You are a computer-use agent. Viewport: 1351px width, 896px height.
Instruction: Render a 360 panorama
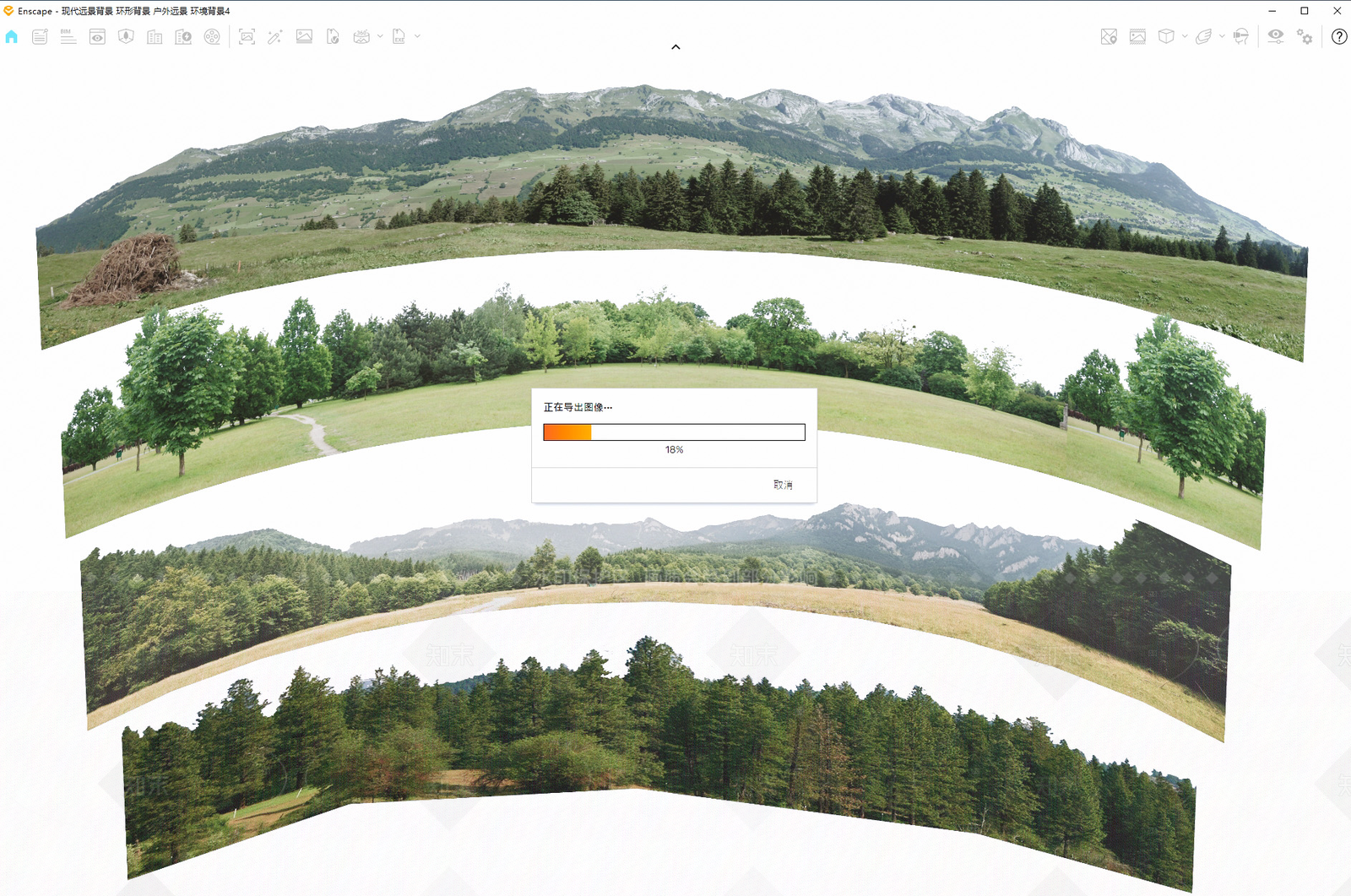[361, 37]
